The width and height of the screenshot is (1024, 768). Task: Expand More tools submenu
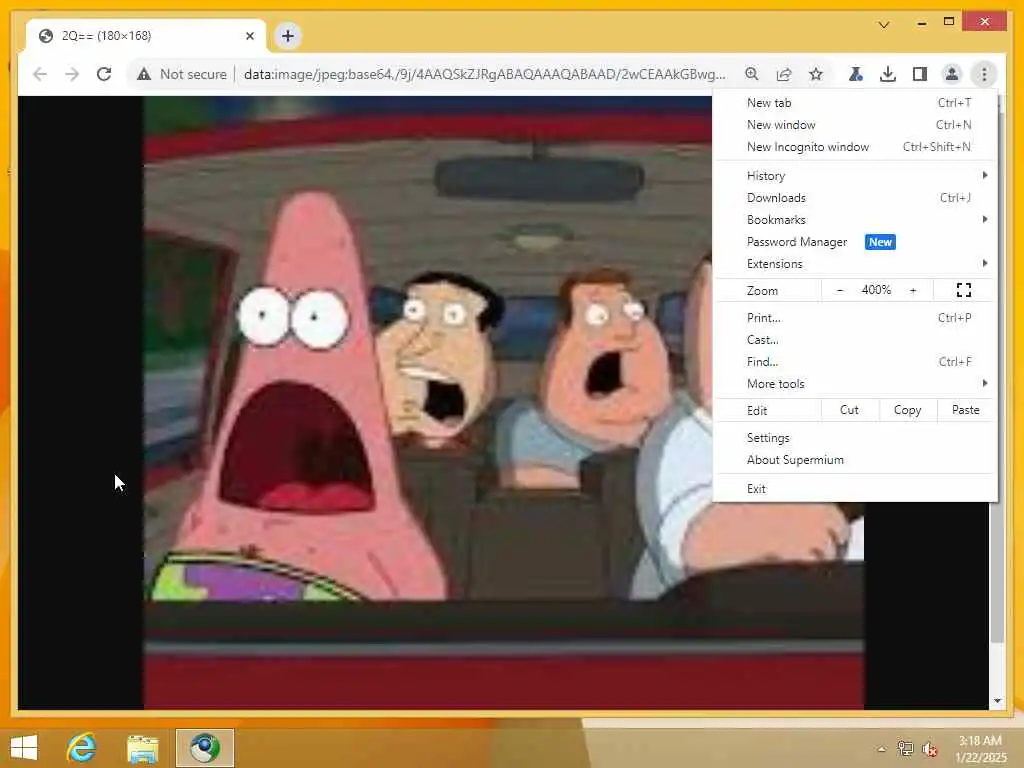pos(856,384)
